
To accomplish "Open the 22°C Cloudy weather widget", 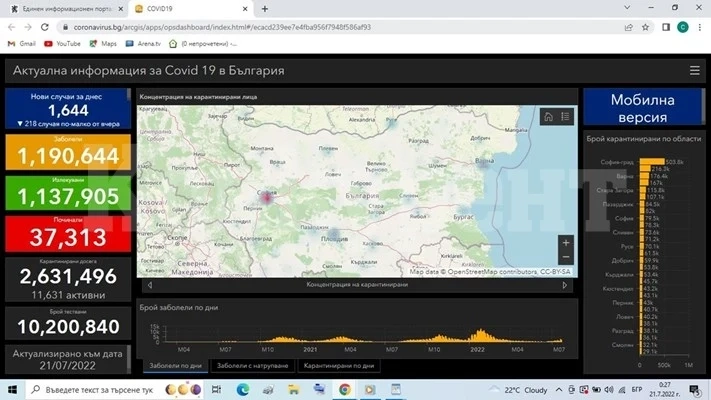I will point(519,390).
